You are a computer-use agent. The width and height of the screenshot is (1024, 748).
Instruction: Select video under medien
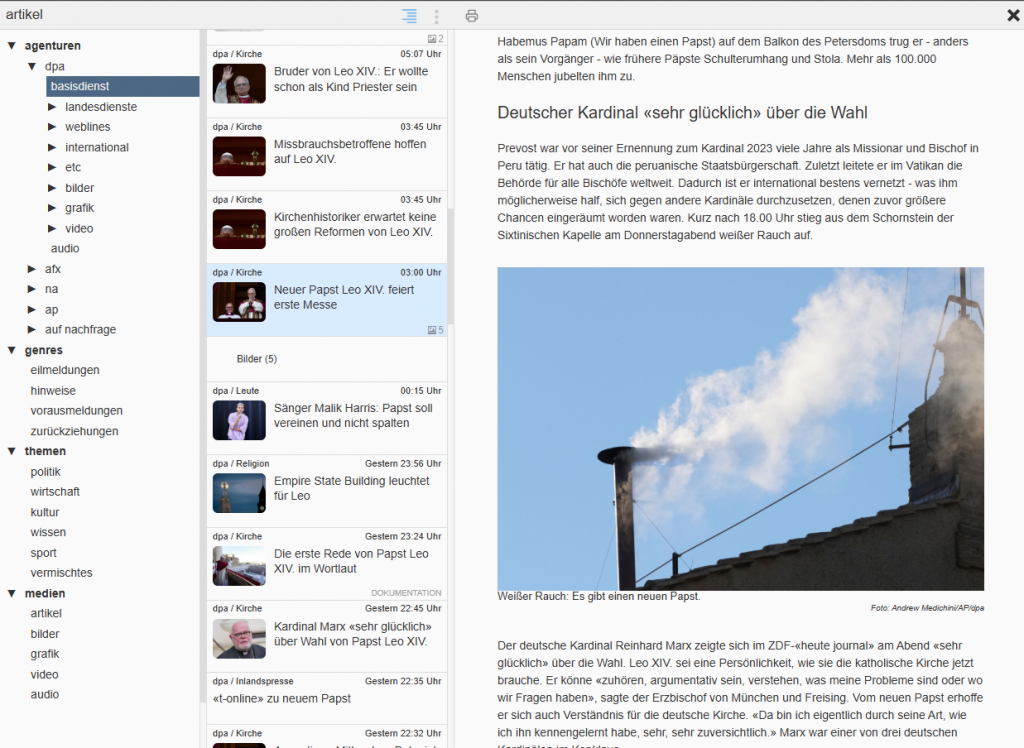pyautogui.click(x=44, y=674)
